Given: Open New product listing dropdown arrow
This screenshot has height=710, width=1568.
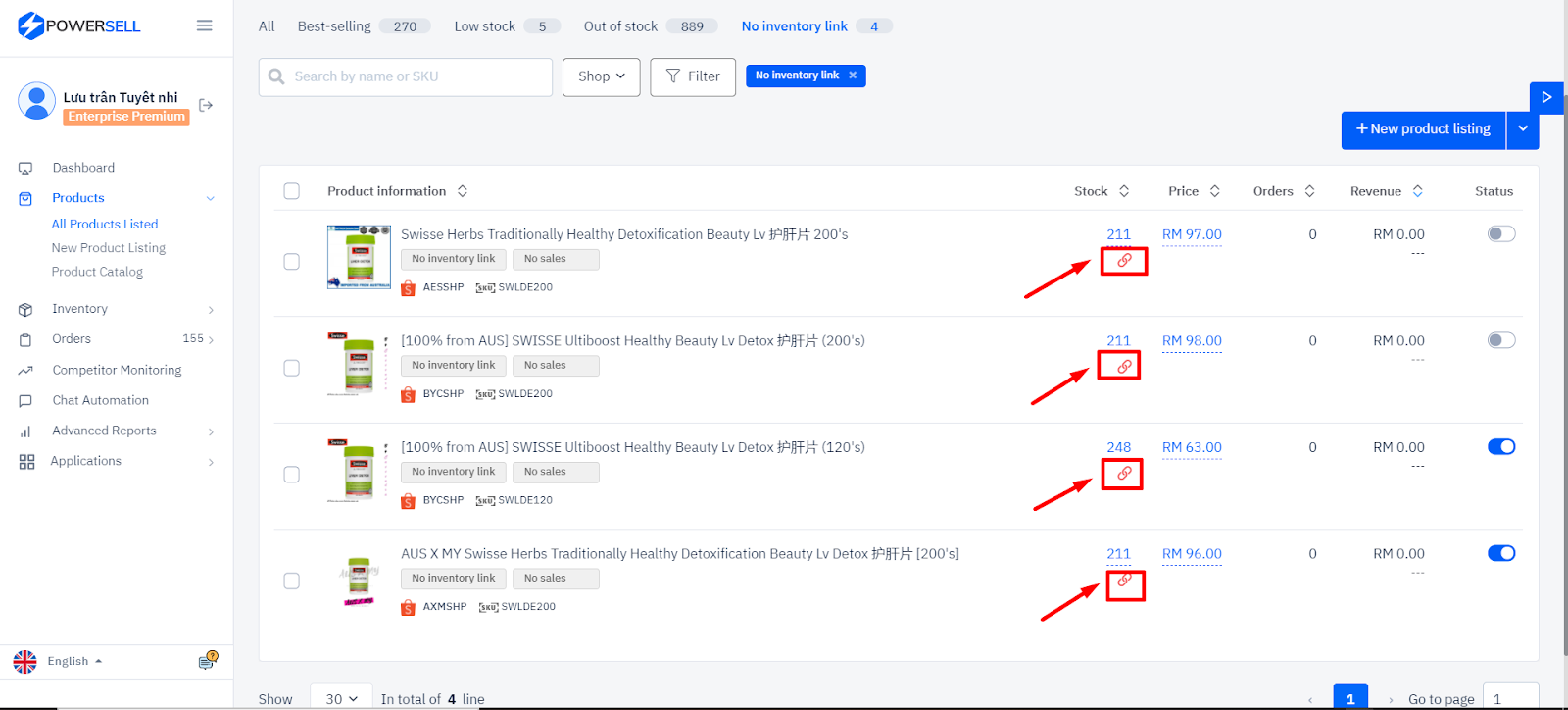Looking at the screenshot, I should [1523, 129].
